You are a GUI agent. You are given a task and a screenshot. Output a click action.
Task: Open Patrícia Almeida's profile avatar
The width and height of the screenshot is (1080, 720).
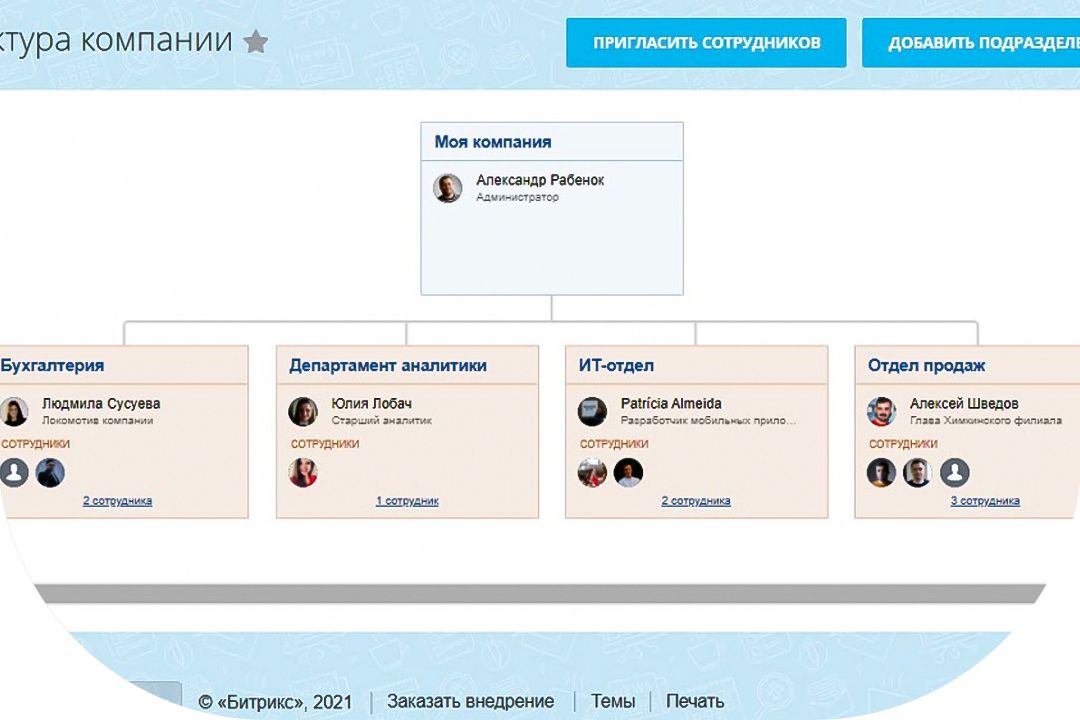pos(592,411)
